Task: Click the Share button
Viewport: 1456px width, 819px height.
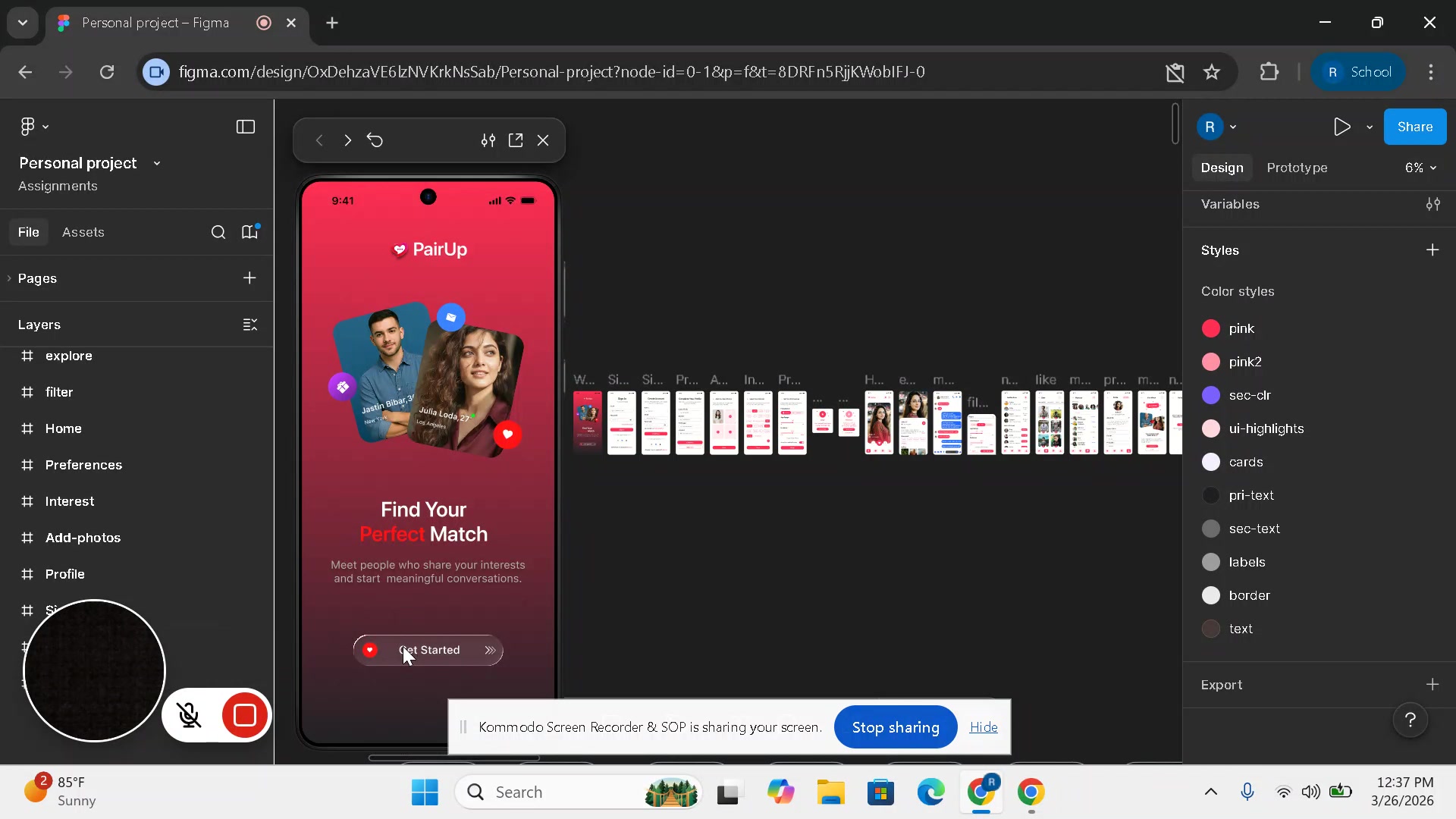Action: click(x=1414, y=127)
